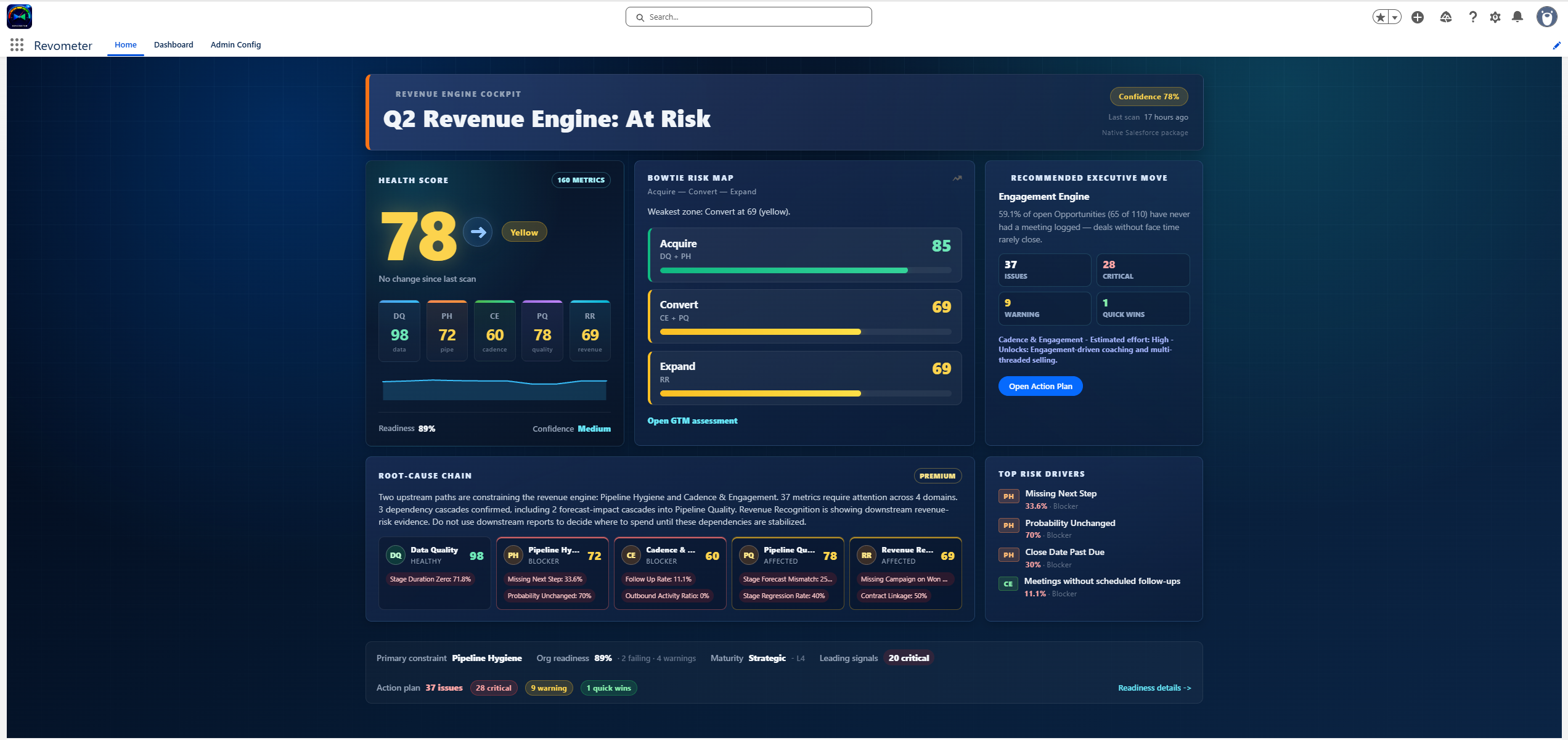Open the Setup gear icon

click(x=1495, y=17)
